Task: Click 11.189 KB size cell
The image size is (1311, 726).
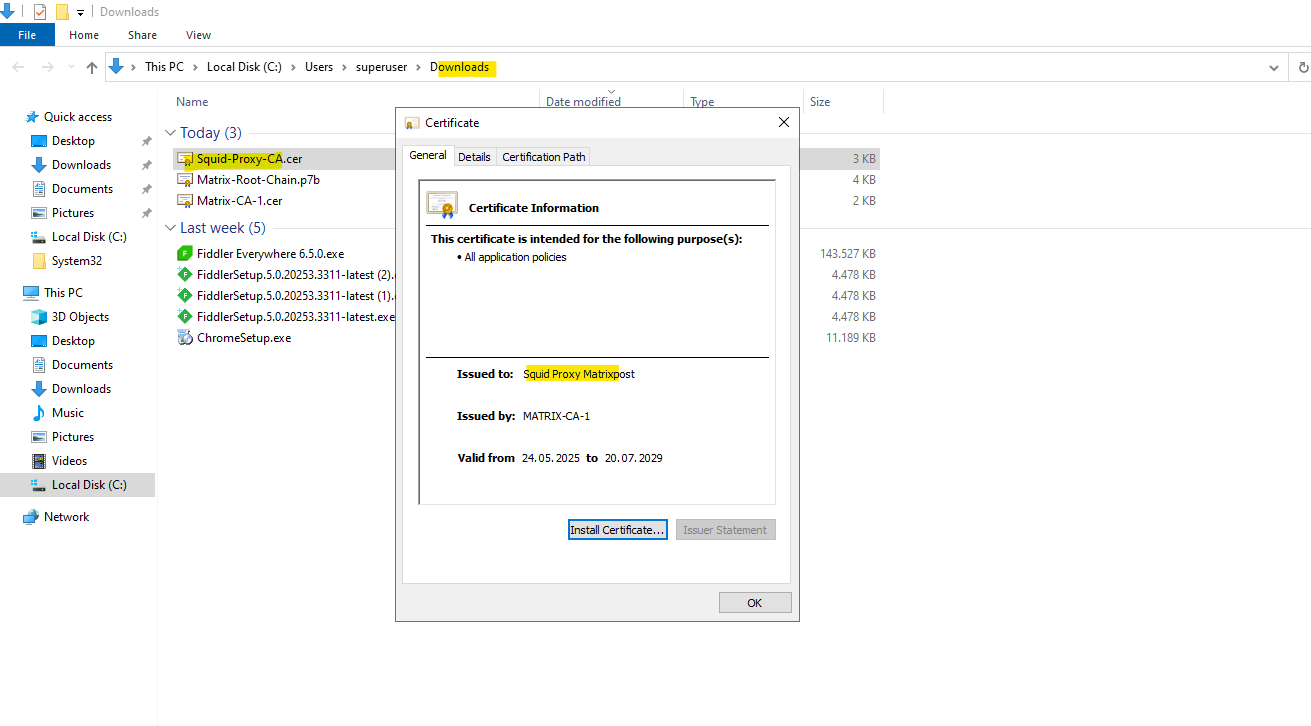Action: (x=850, y=338)
